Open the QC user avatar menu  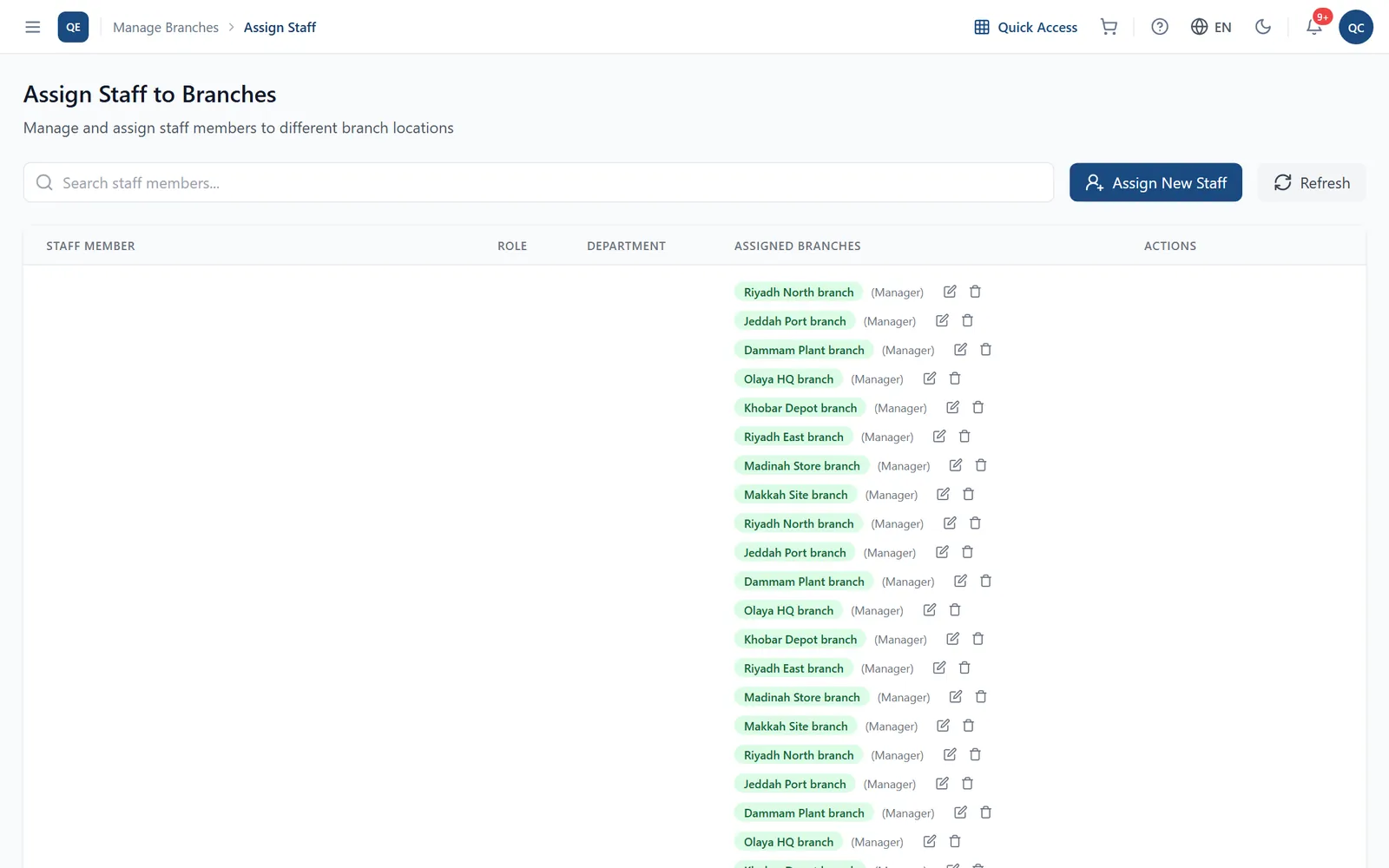coord(1355,27)
